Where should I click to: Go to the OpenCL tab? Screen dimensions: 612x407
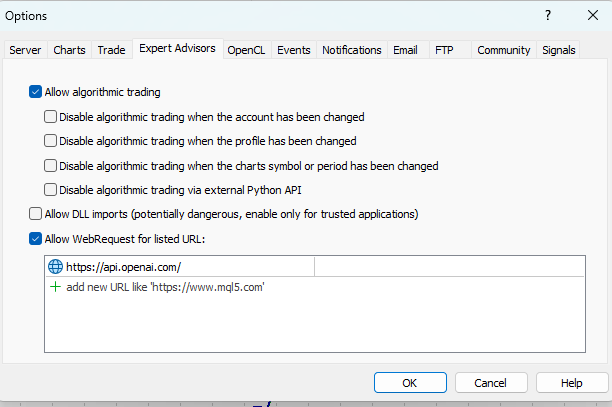245,50
